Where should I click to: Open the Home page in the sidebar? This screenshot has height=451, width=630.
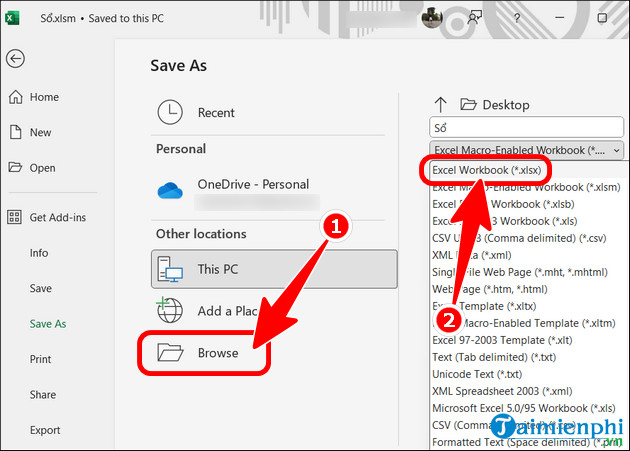click(x=44, y=97)
